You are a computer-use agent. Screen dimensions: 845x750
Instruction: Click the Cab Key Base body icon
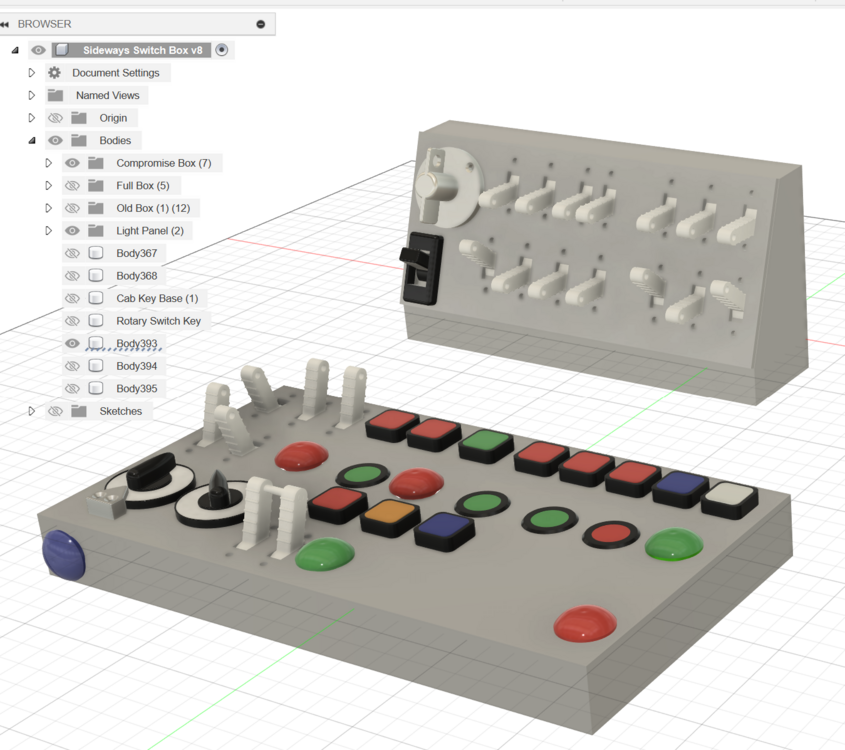(x=96, y=299)
